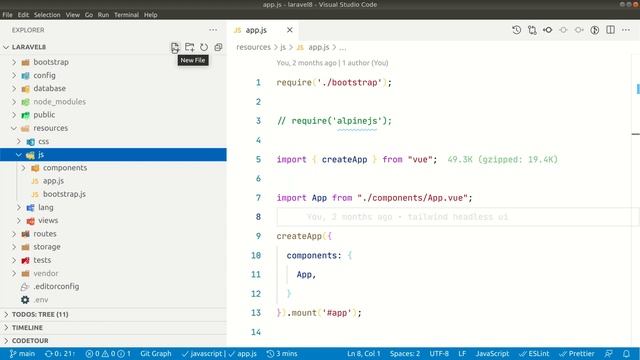Open problems errors and warnings count
This screenshot has height=360, width=640.
point(108,354)
